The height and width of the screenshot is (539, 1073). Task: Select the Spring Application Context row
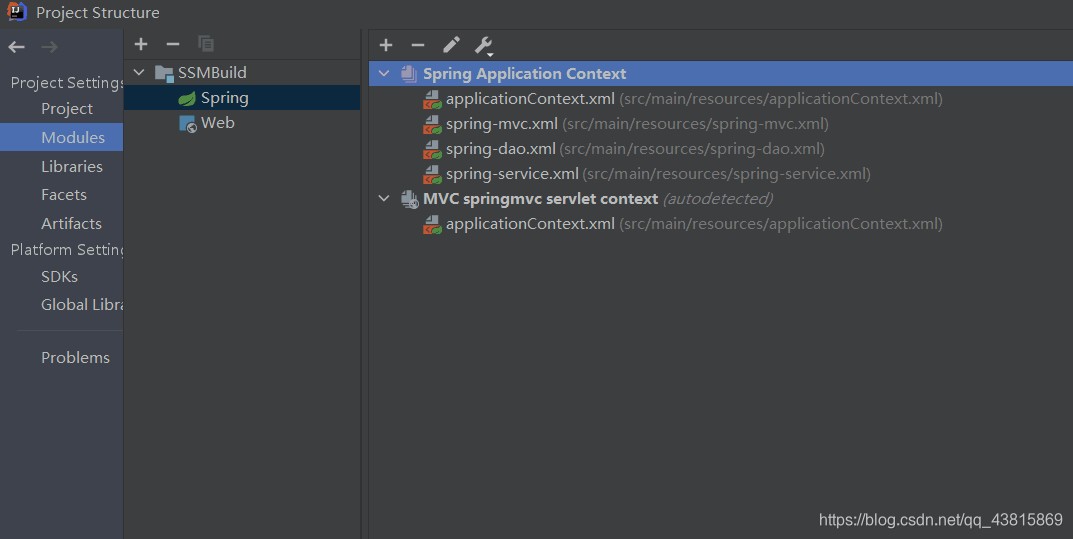pyautogui.click(x=721, y=74)
